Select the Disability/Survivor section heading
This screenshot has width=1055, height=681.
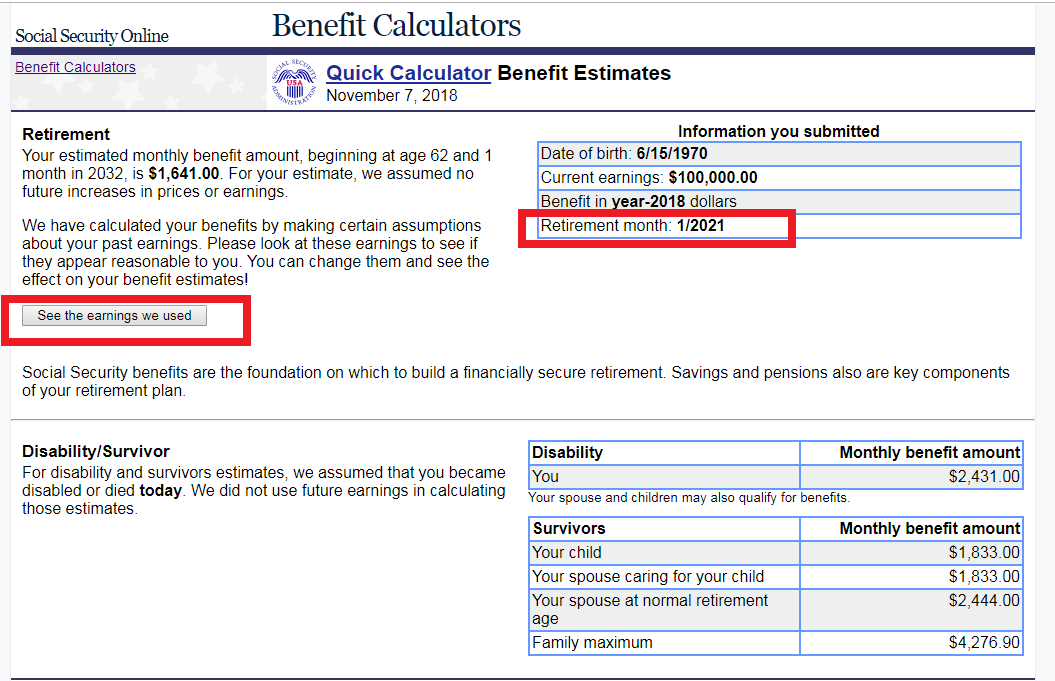tap(96, 451)
